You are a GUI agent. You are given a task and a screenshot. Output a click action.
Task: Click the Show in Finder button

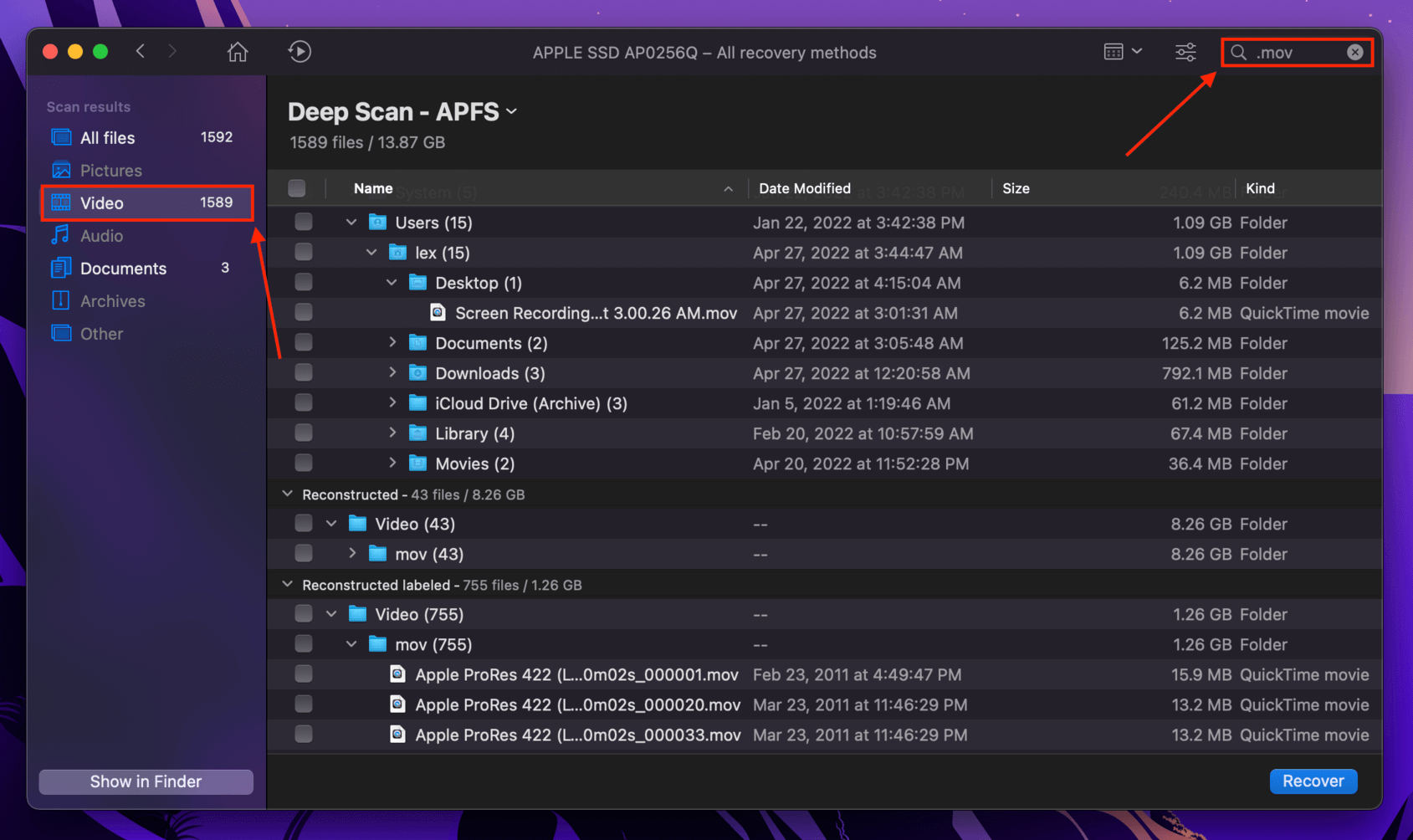click(146, 781)
